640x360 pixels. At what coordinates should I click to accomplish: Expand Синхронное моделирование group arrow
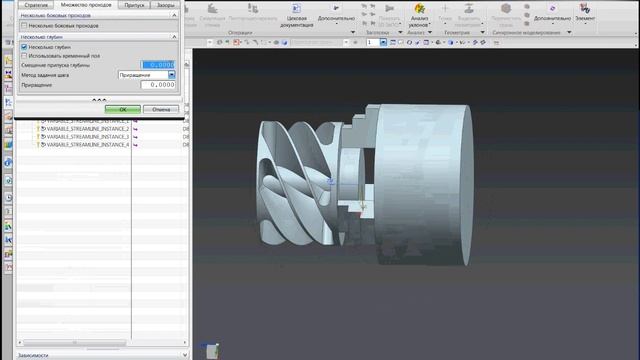coord(569,32)
